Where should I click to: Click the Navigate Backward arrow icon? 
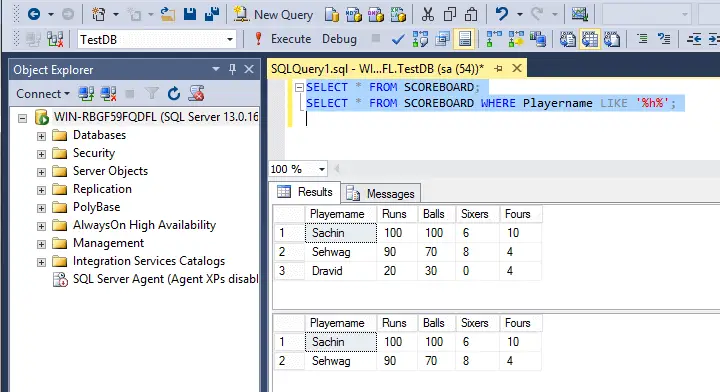(x=34, y=15)
